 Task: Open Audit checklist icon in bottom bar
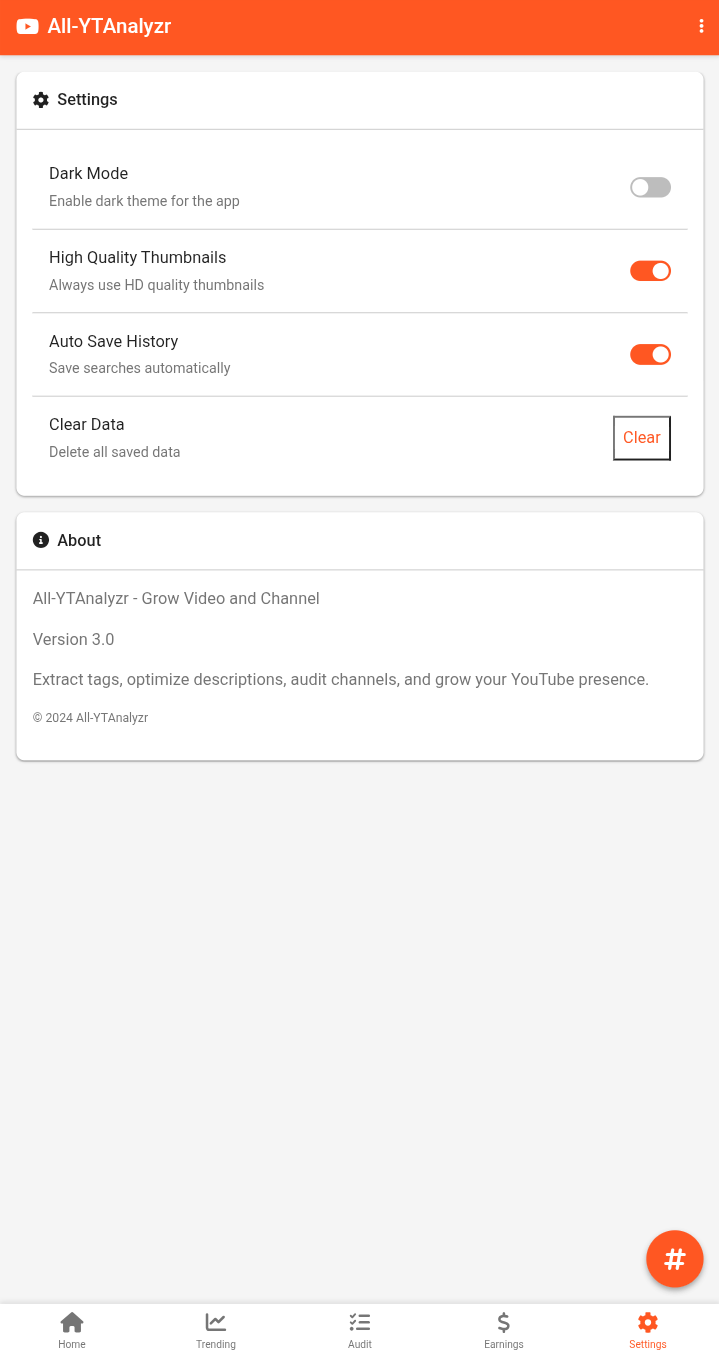[360, 1322]
